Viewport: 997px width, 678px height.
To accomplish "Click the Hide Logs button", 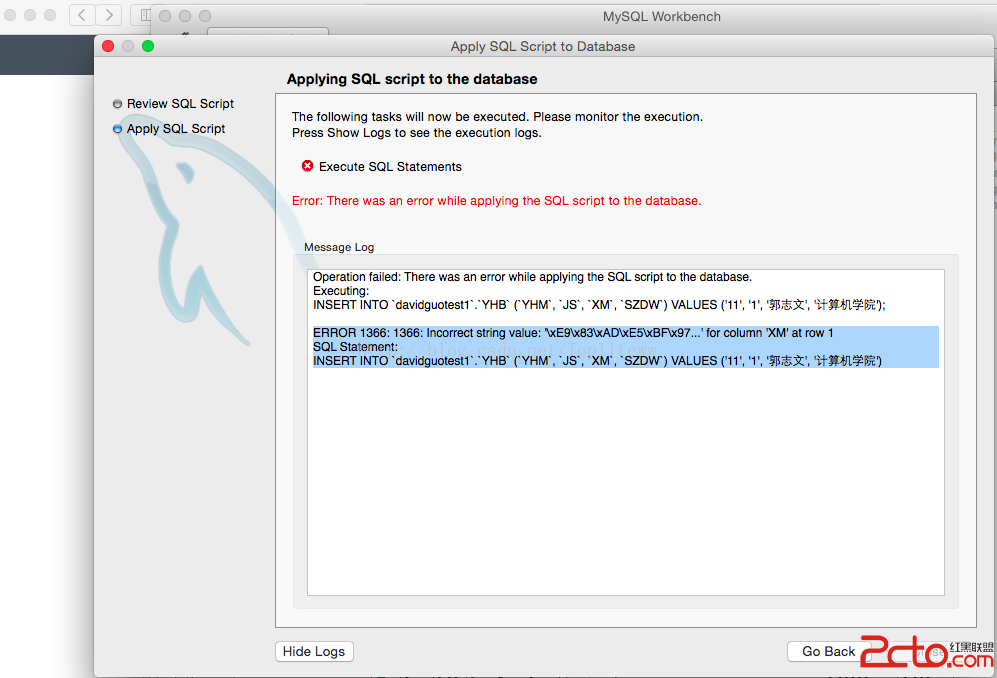I will tap(314, 651).
